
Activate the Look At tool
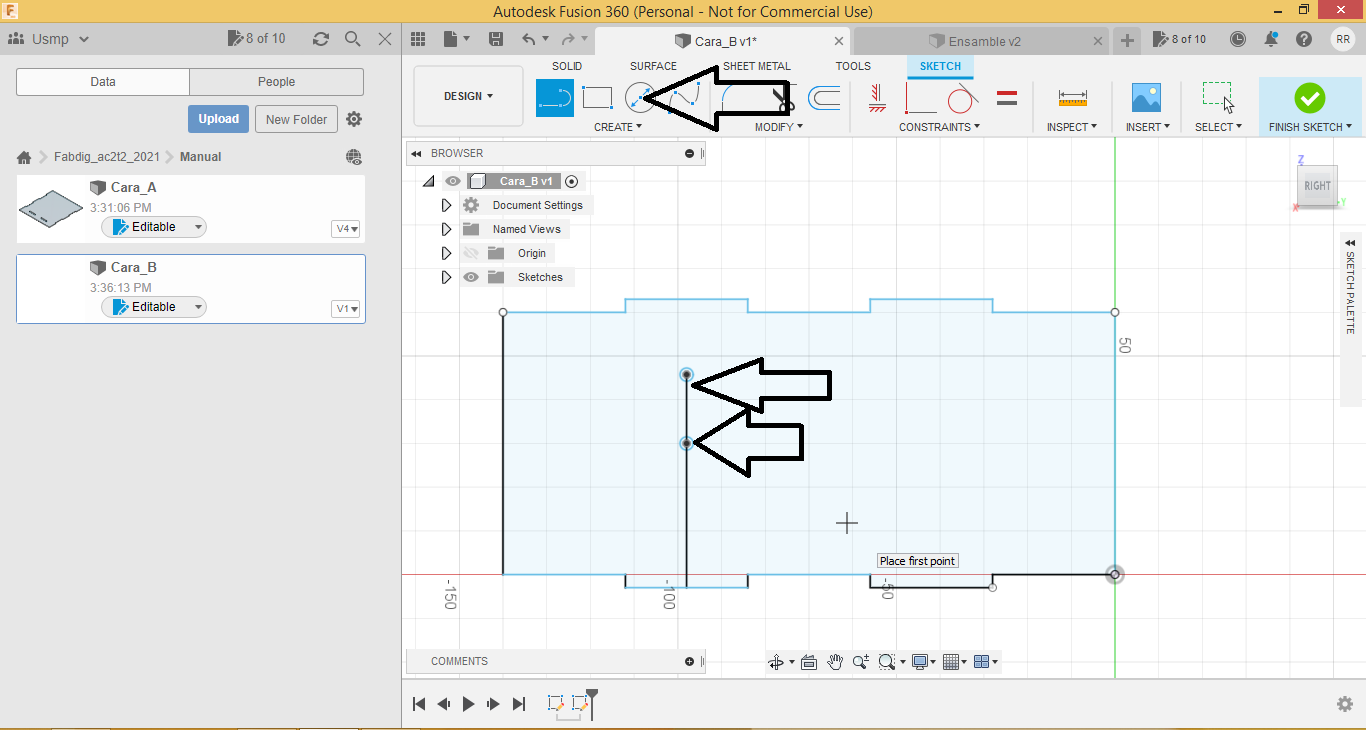[809, 662]
